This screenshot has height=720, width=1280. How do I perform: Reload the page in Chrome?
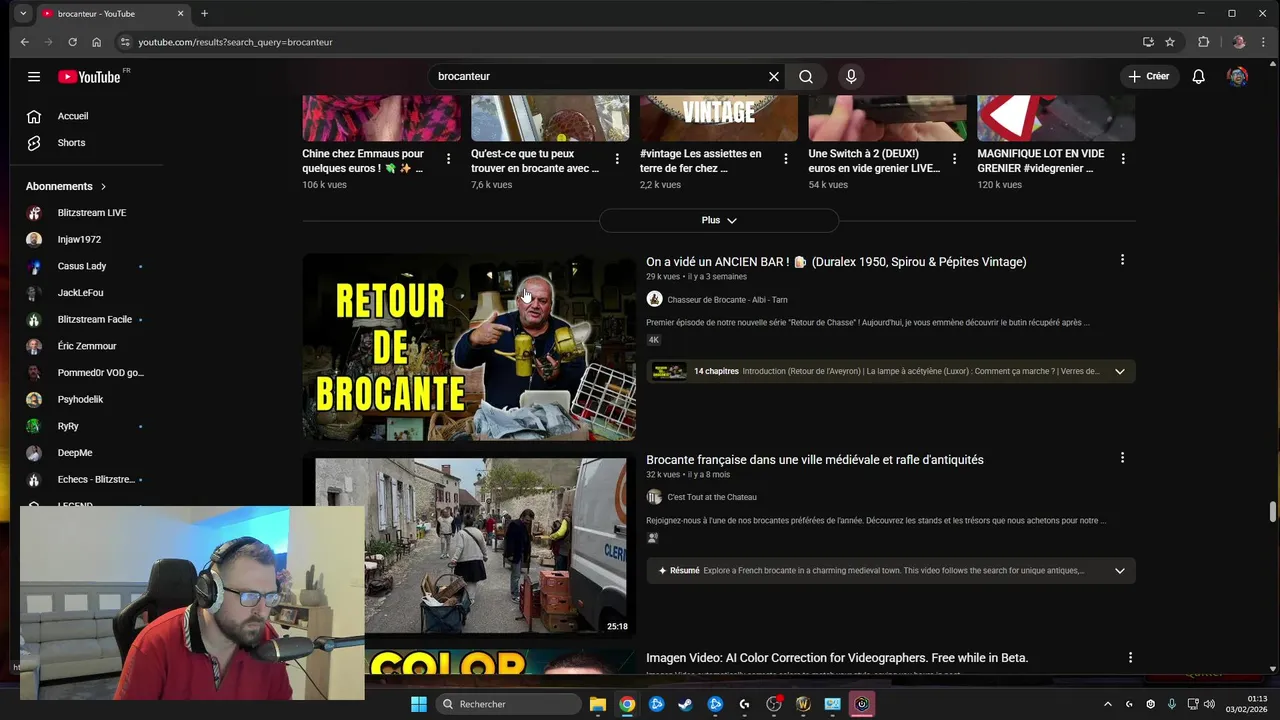click(72, 42)
